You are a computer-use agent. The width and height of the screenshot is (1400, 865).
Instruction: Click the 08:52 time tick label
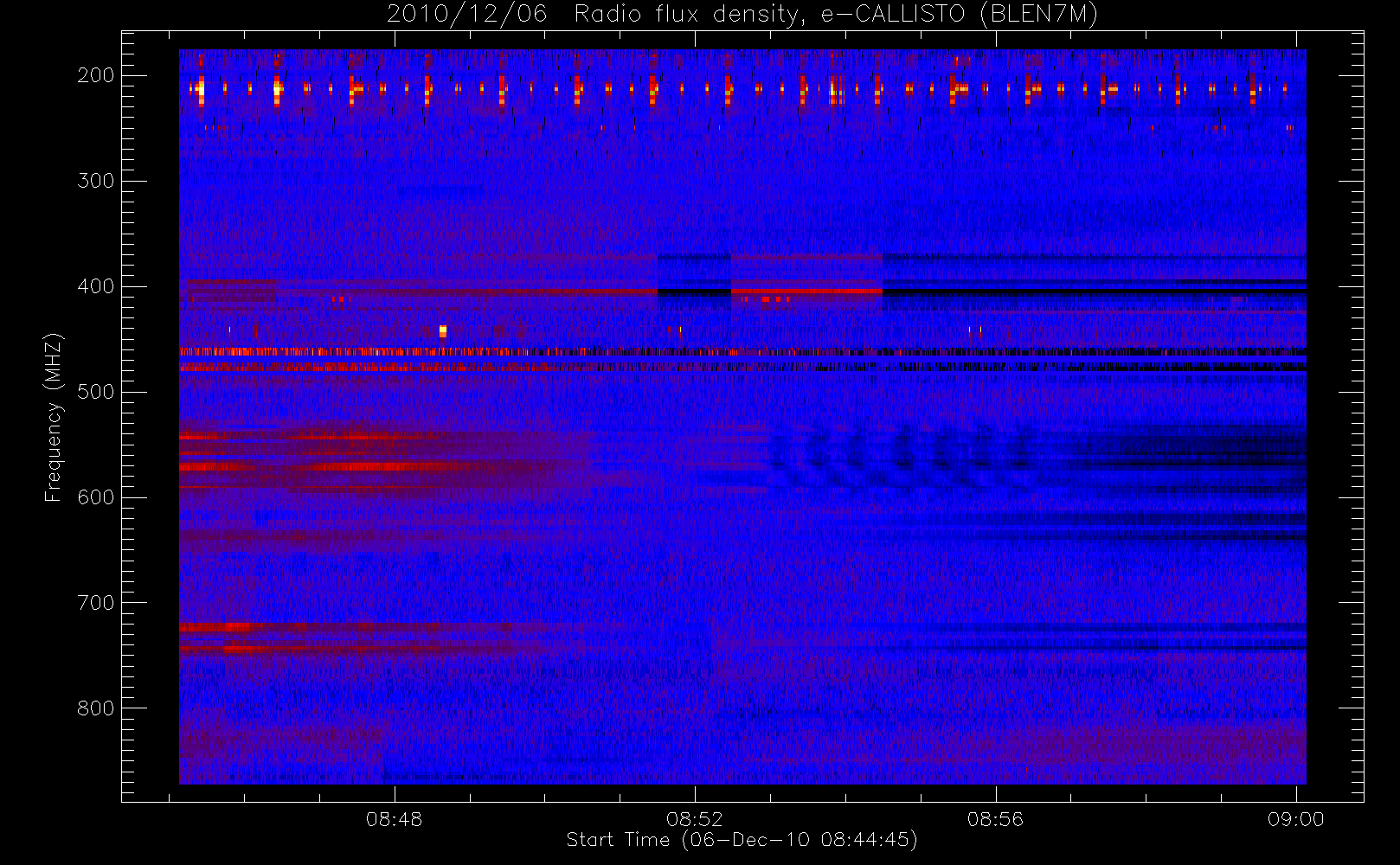pos(694,819)
